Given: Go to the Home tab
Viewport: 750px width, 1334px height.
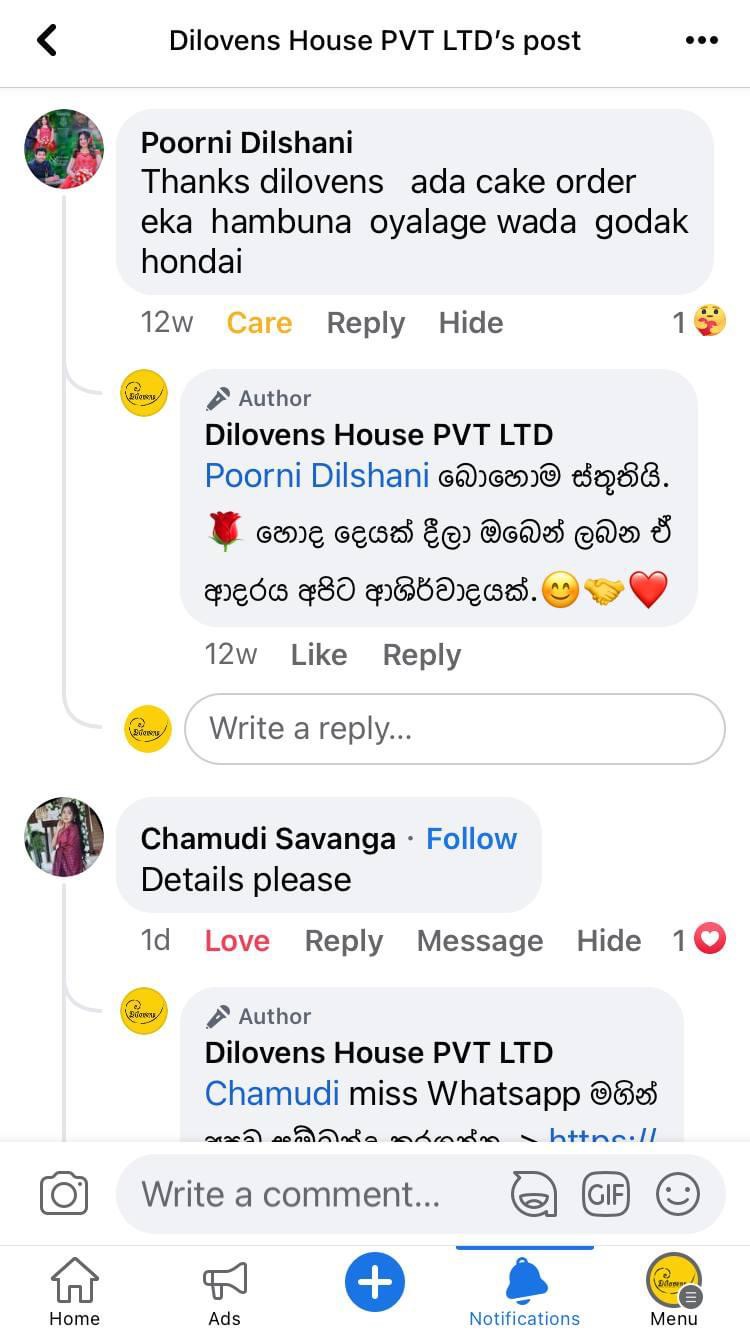Looking at the screenshot, I should point(75,1292).
